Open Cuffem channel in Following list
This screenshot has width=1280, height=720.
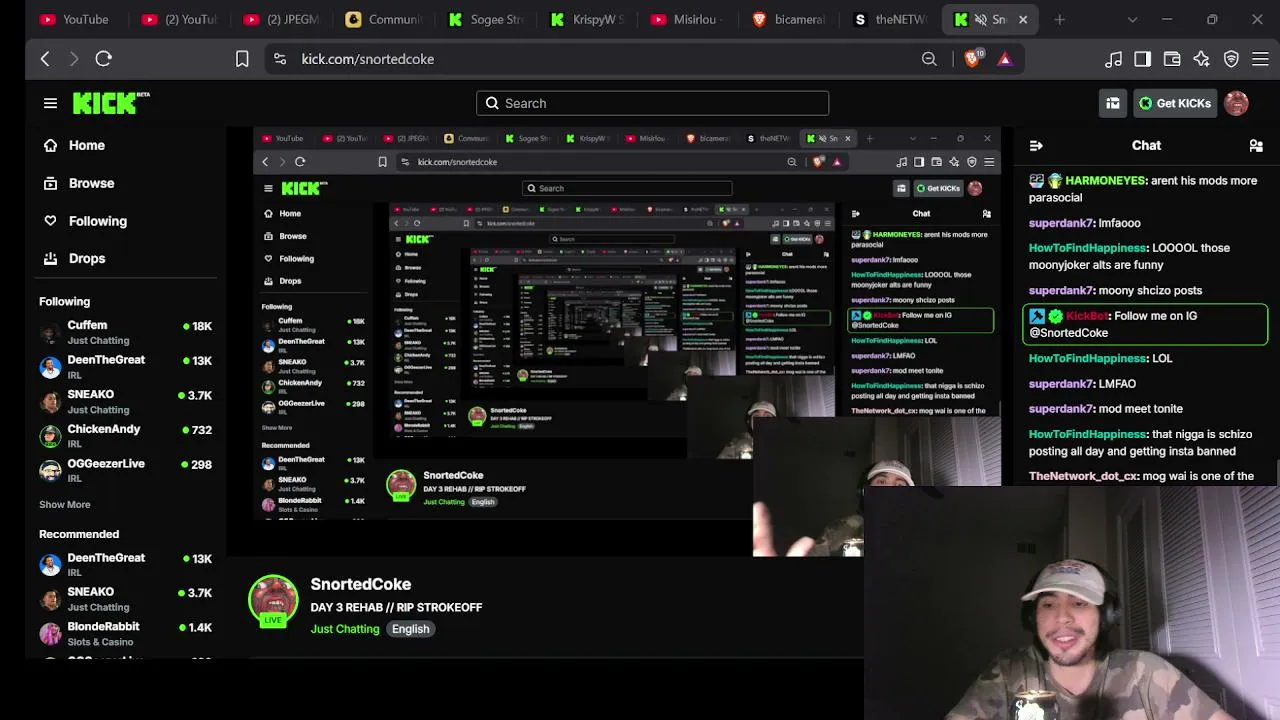click(x=125, y=333)
